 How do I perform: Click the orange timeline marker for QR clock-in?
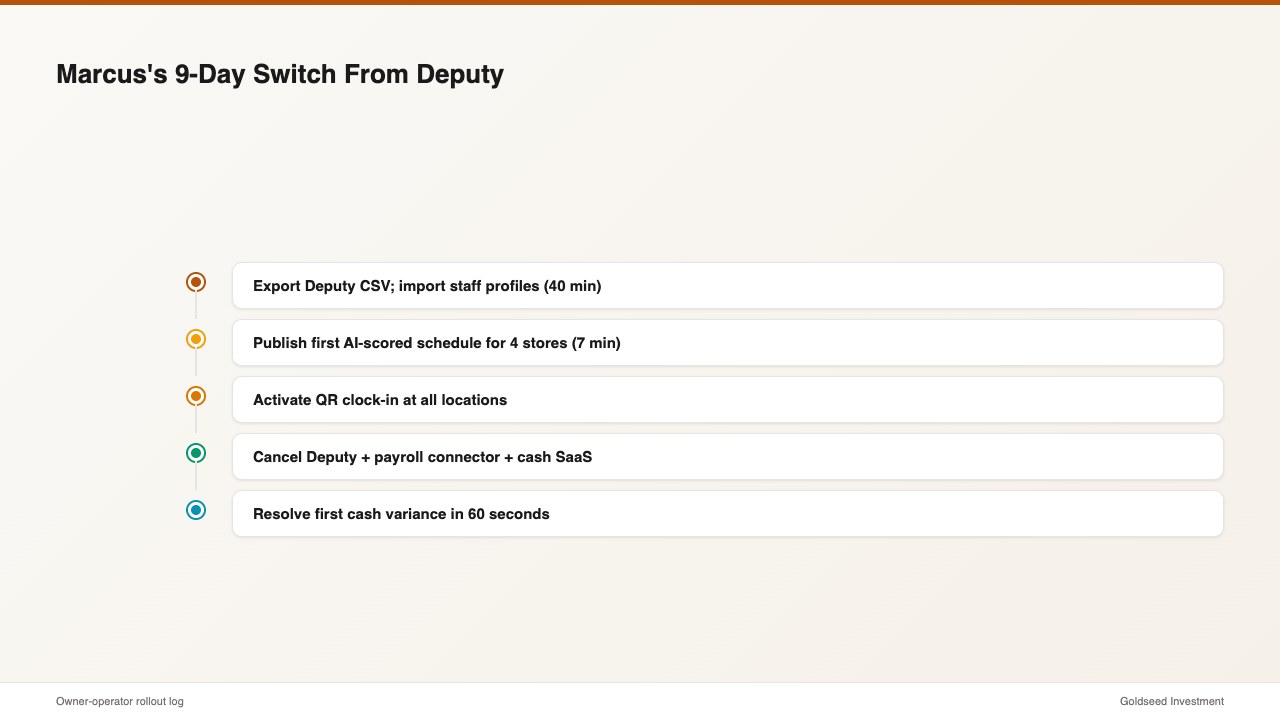[196, 396]
